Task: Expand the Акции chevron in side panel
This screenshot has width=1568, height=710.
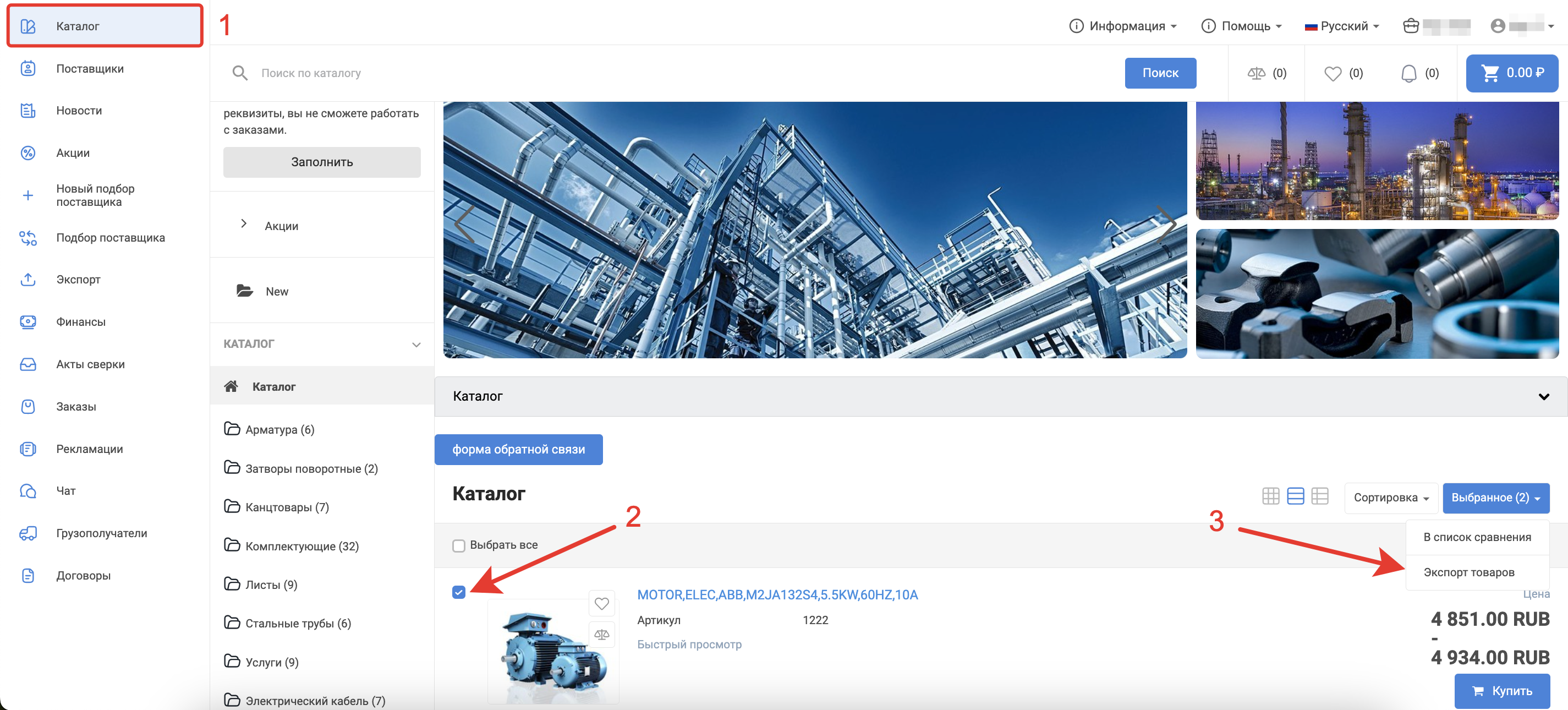Action: coord(244,224)
